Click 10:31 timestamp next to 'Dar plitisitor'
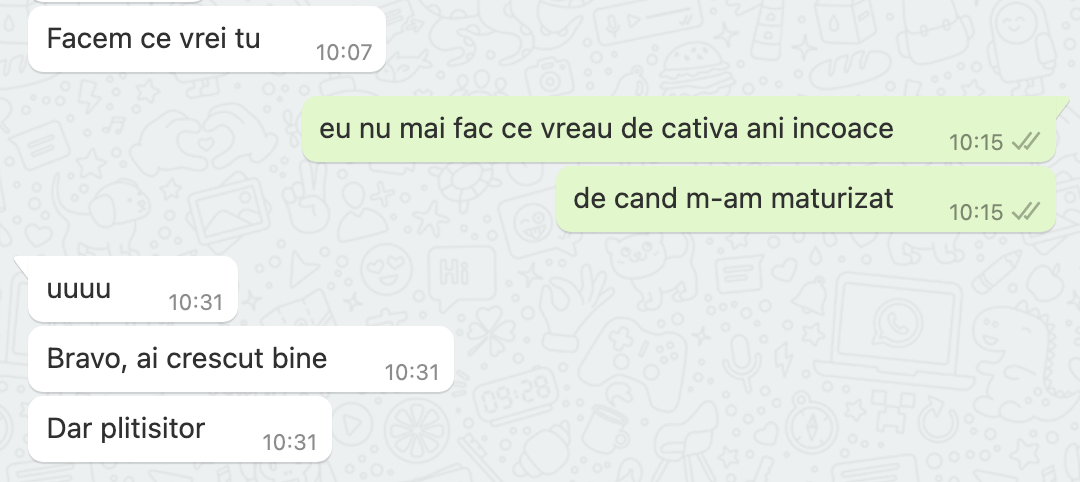This screenshot has height=482, width=1080. click(290, 442)
